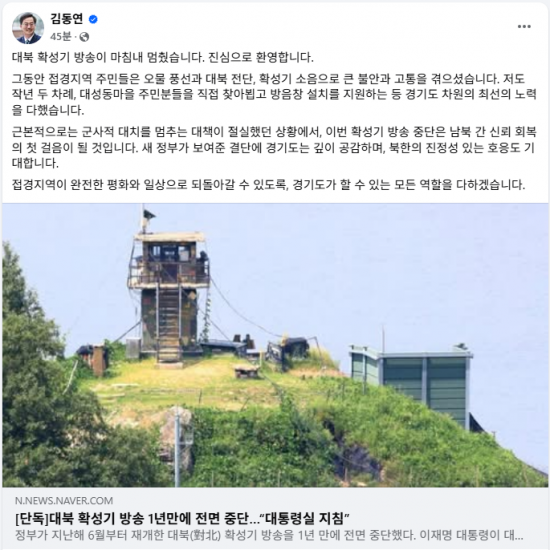Click the utility pole at photo bottom
Image resolution: width=550 pixels, height=550 pixels.
[178, 446]
